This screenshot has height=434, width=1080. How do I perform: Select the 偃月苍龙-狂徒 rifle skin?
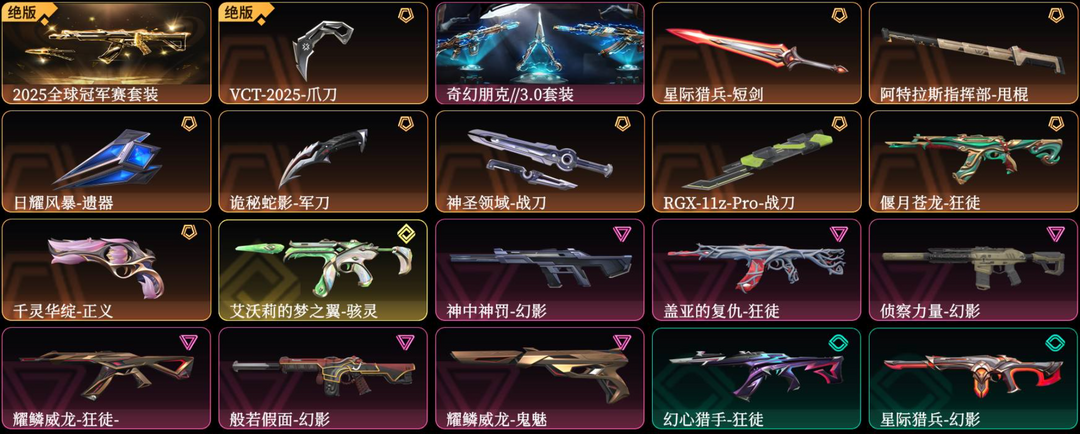click(973, 161)
